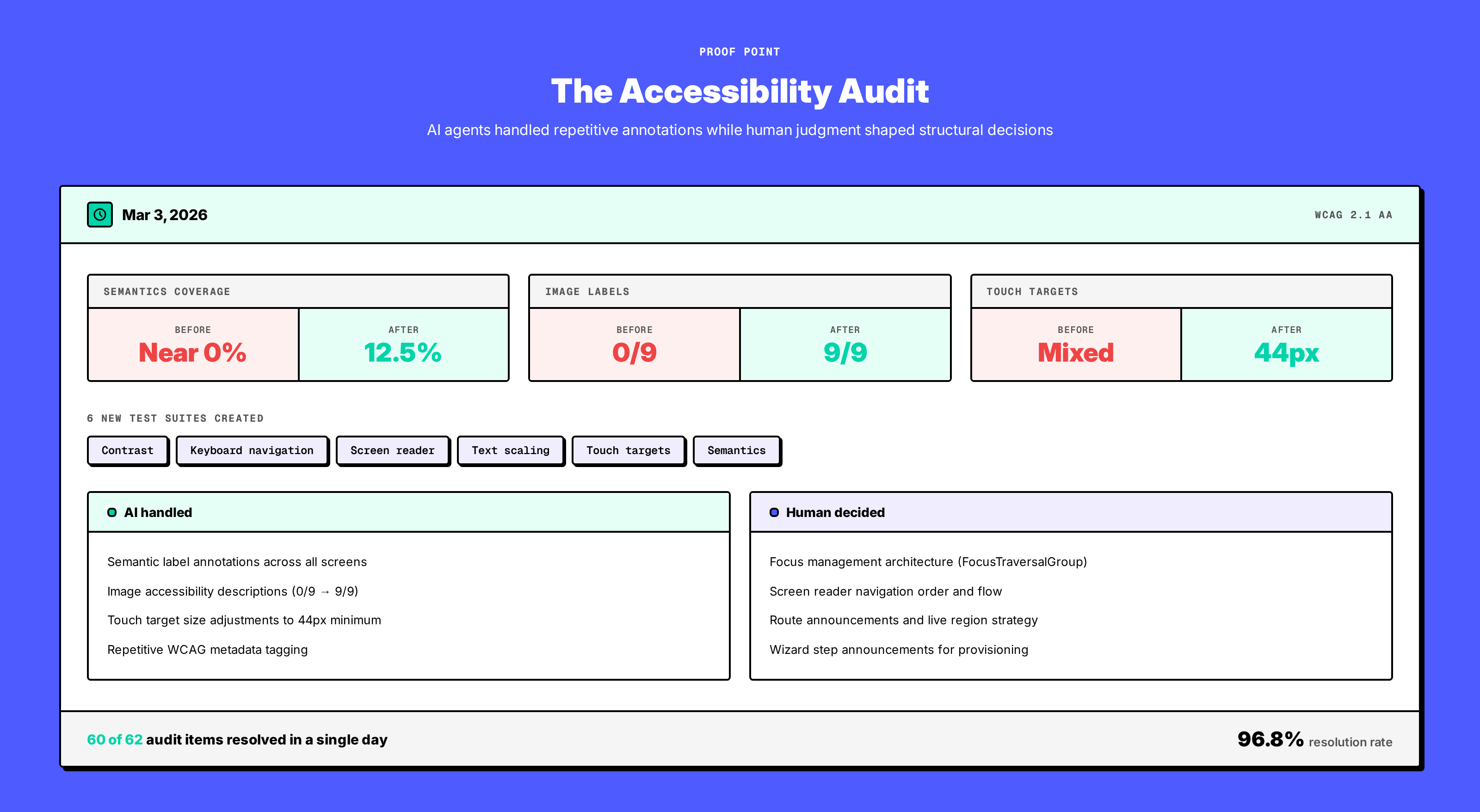Click Route announcements and live region strategy

point(903,620)
